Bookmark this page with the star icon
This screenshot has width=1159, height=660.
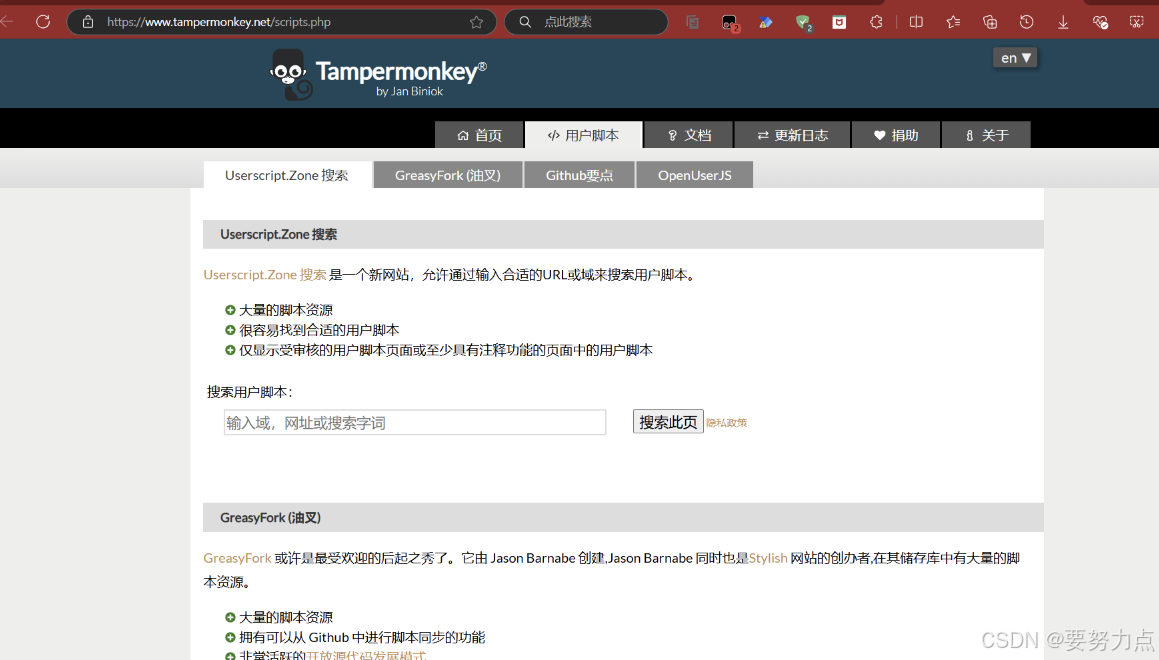[476, 22]
